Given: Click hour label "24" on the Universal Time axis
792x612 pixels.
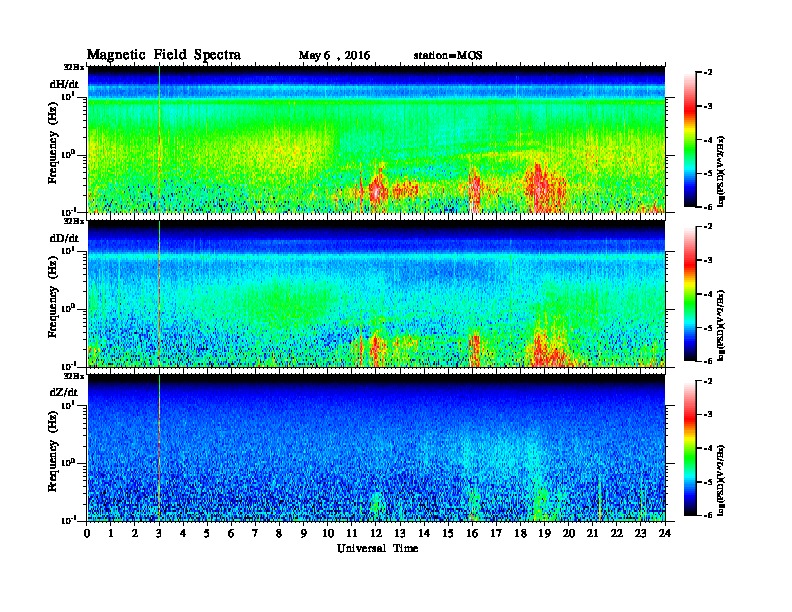Looking at the screenshot, I should click(665, 533).
